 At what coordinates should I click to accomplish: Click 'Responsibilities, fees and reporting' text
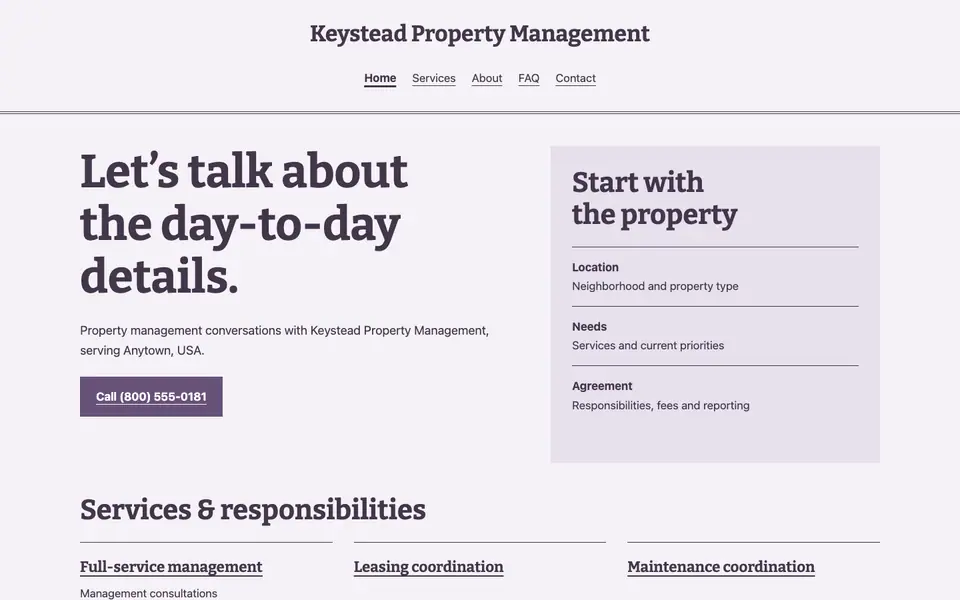coord(661,405)
